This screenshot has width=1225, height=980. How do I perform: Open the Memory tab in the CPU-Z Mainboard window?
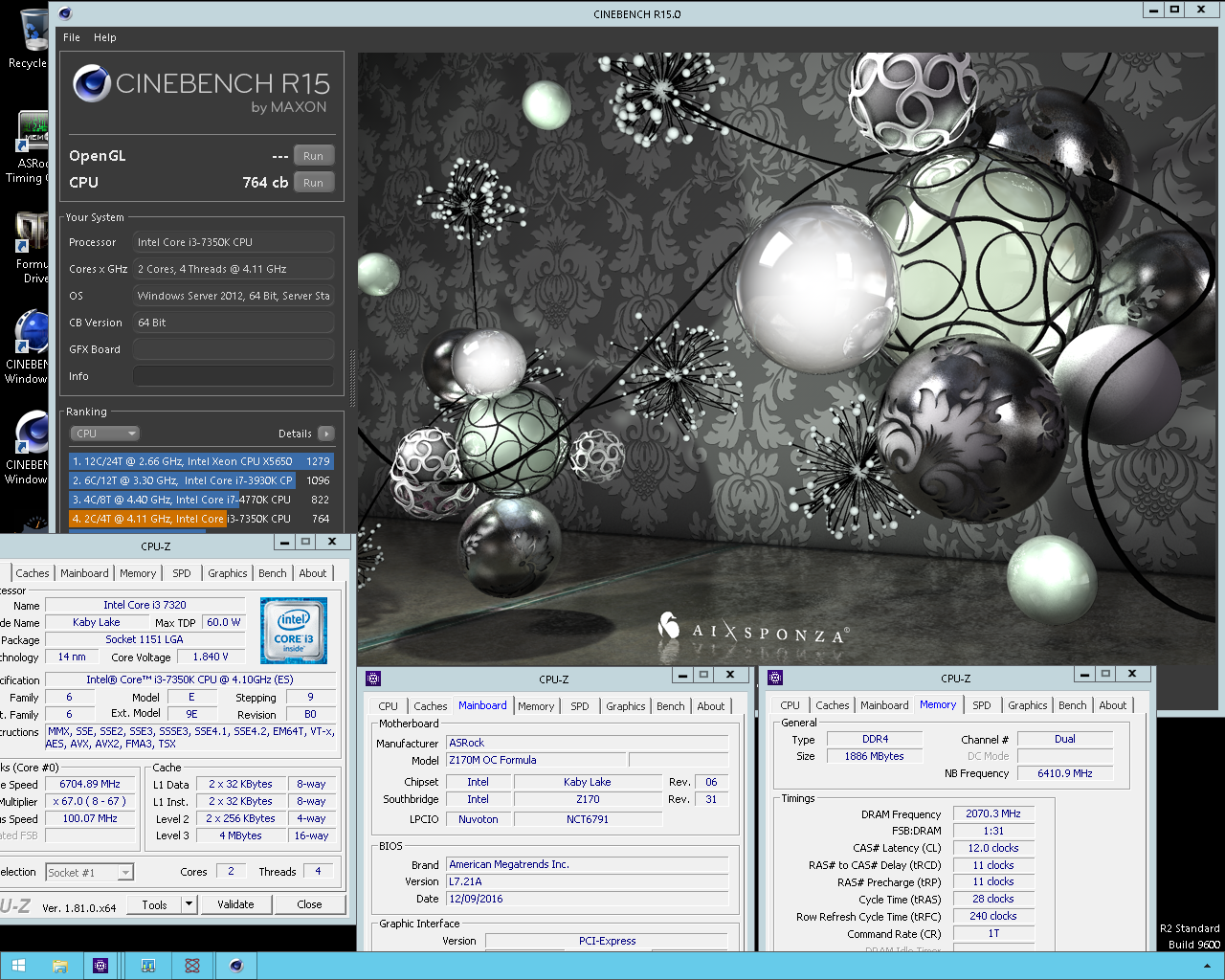536,706
